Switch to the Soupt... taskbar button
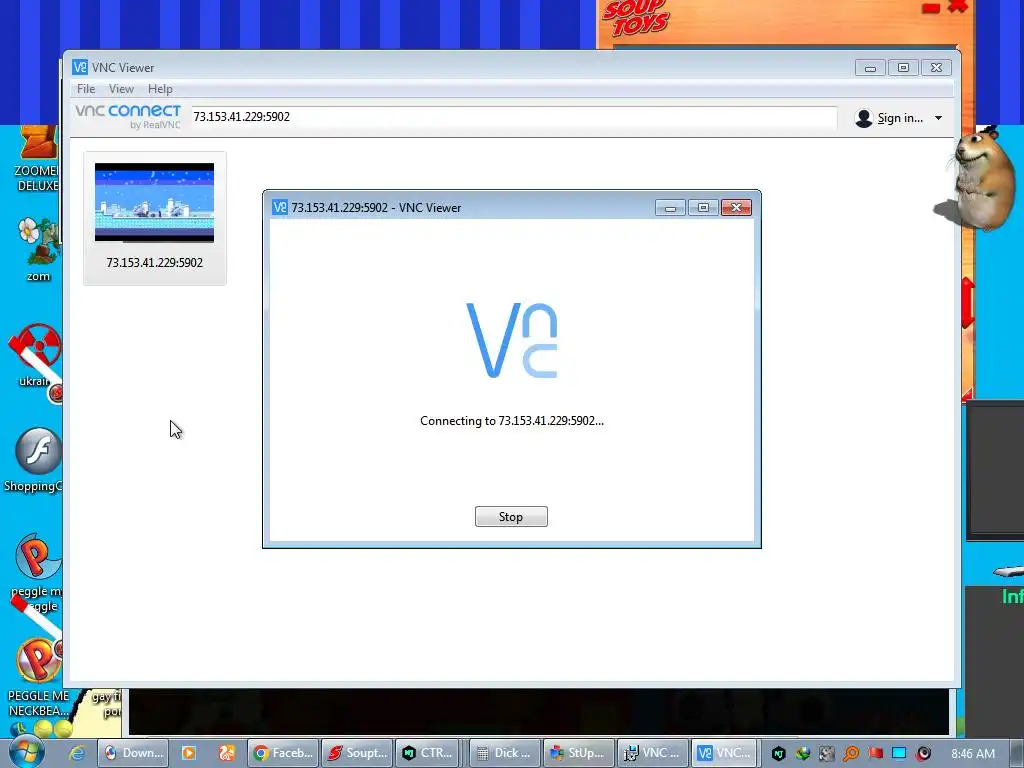This screenshot has height=768, width=1024. [x=357, y=753]
